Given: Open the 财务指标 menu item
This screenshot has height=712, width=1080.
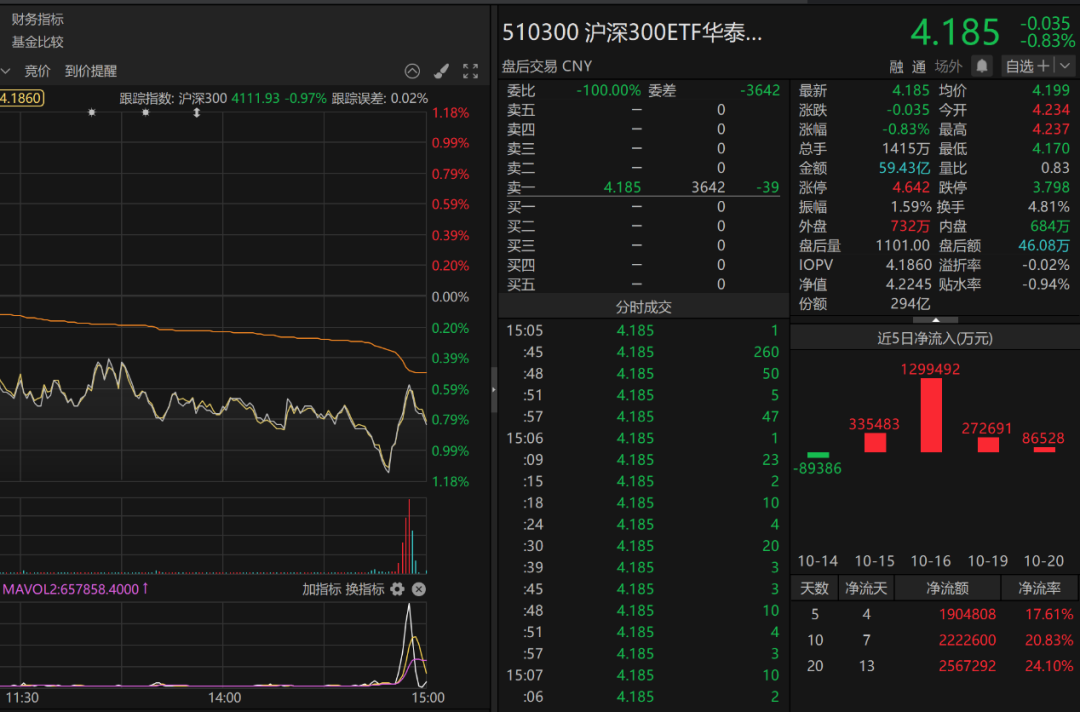Looking at the screenshot, I should (38, 19).
